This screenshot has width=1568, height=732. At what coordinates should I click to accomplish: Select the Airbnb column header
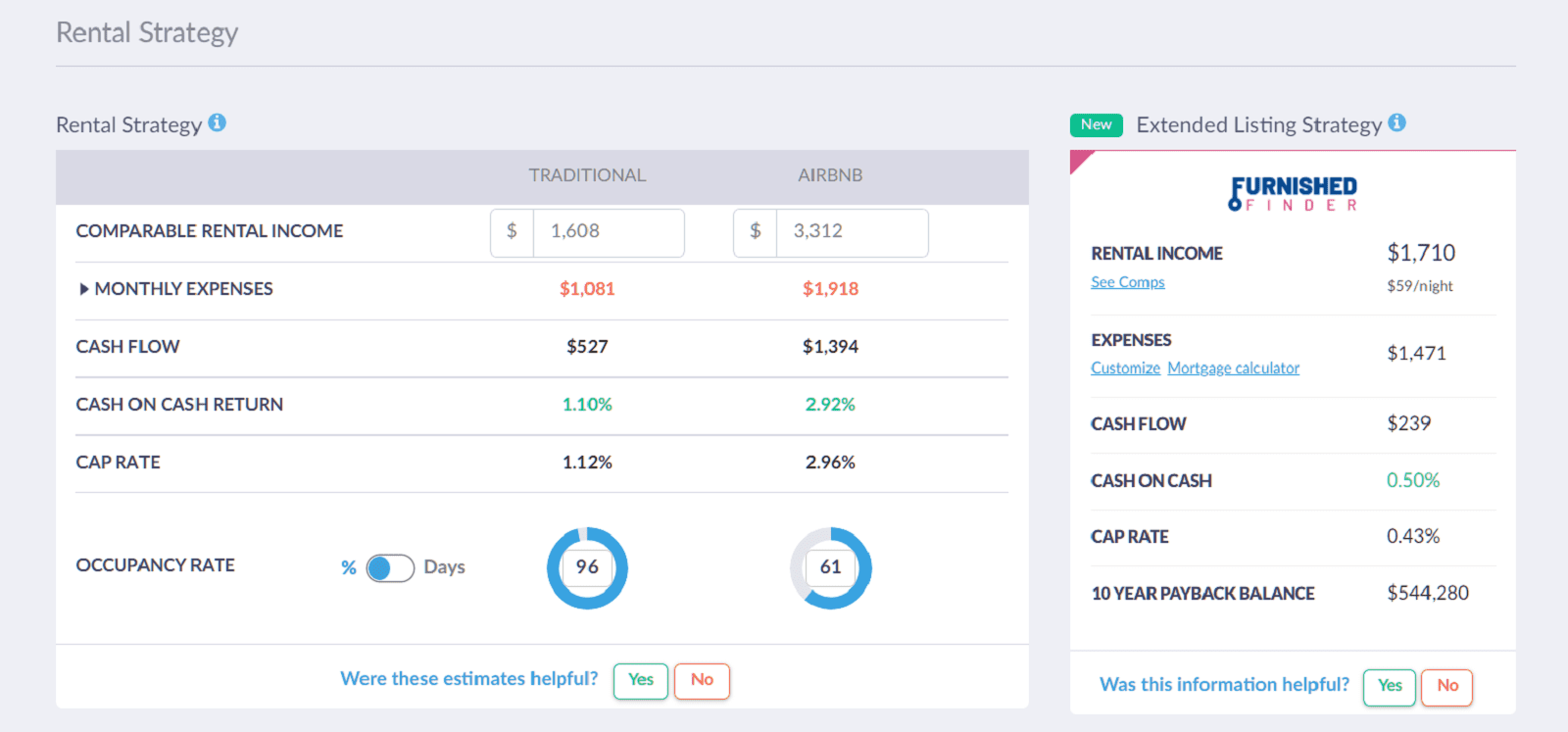830,175
